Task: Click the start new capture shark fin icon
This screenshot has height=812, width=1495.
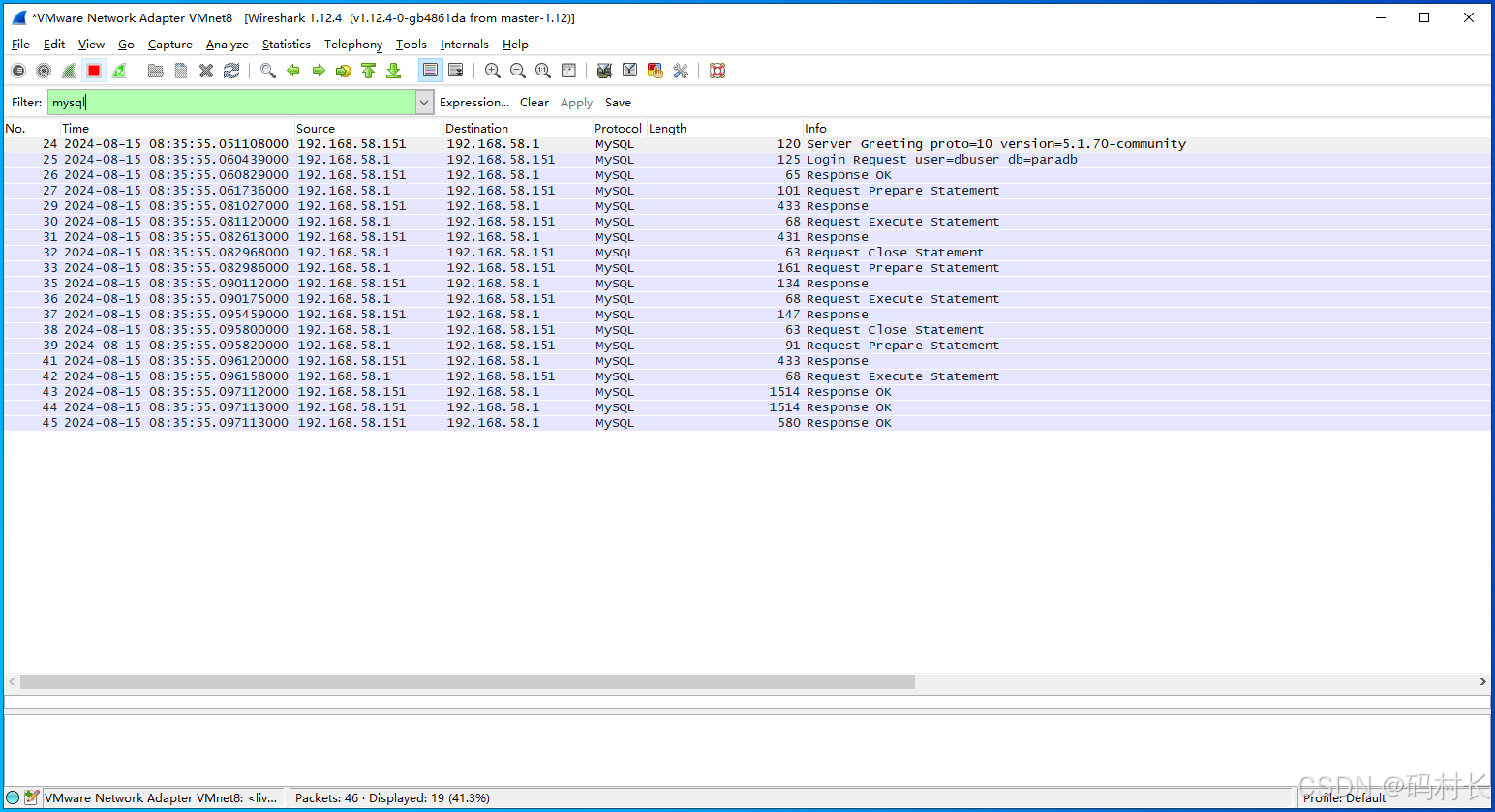Action: [x=69, y=71]
